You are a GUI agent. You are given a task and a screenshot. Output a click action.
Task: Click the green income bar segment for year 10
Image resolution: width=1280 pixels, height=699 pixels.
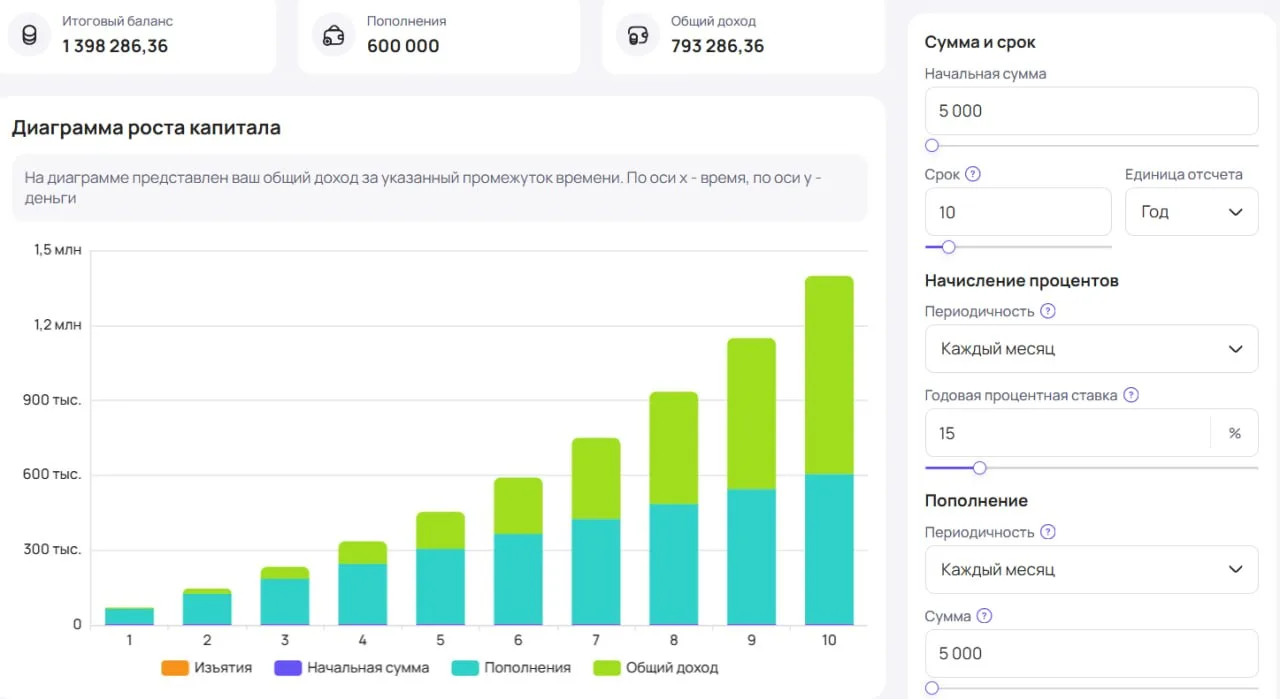(829, 375)
